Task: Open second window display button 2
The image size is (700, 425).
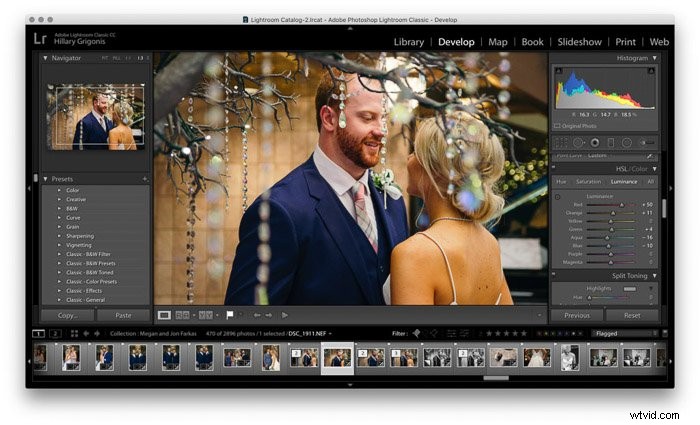Action: coord(55,333)
